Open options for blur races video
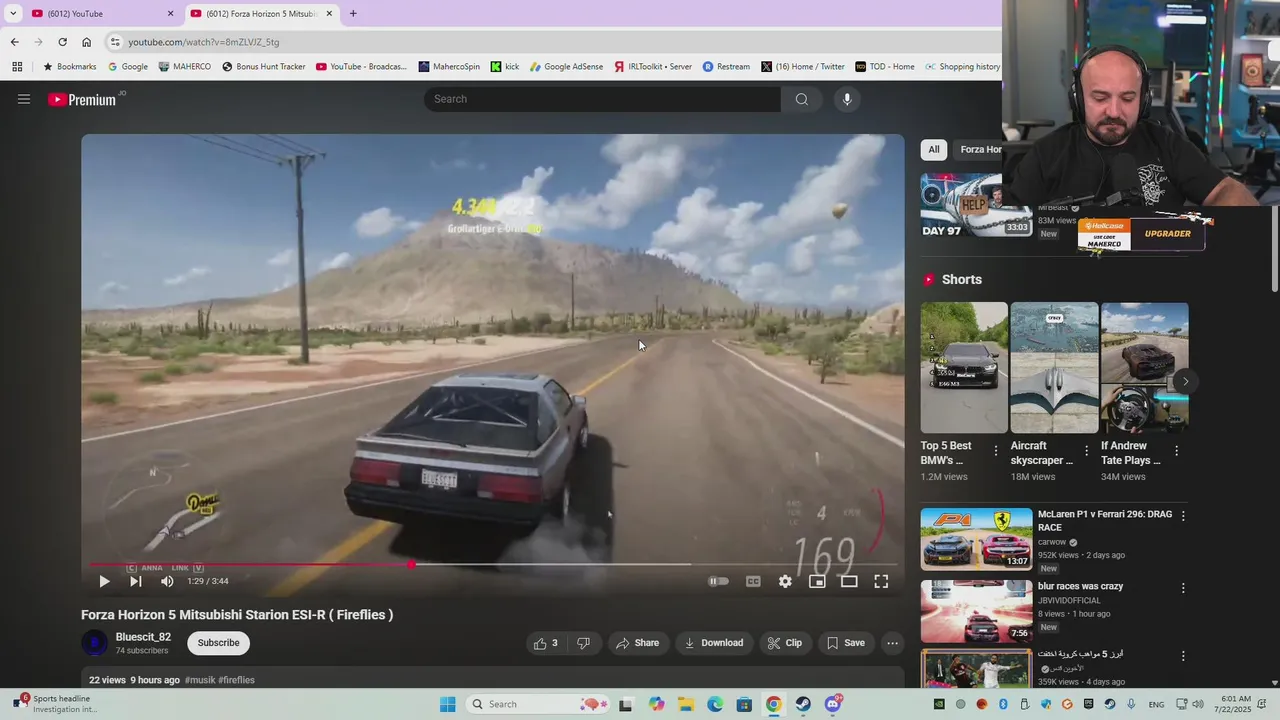This screenshot has height=720, width=1280. [x=1183, y=588]
